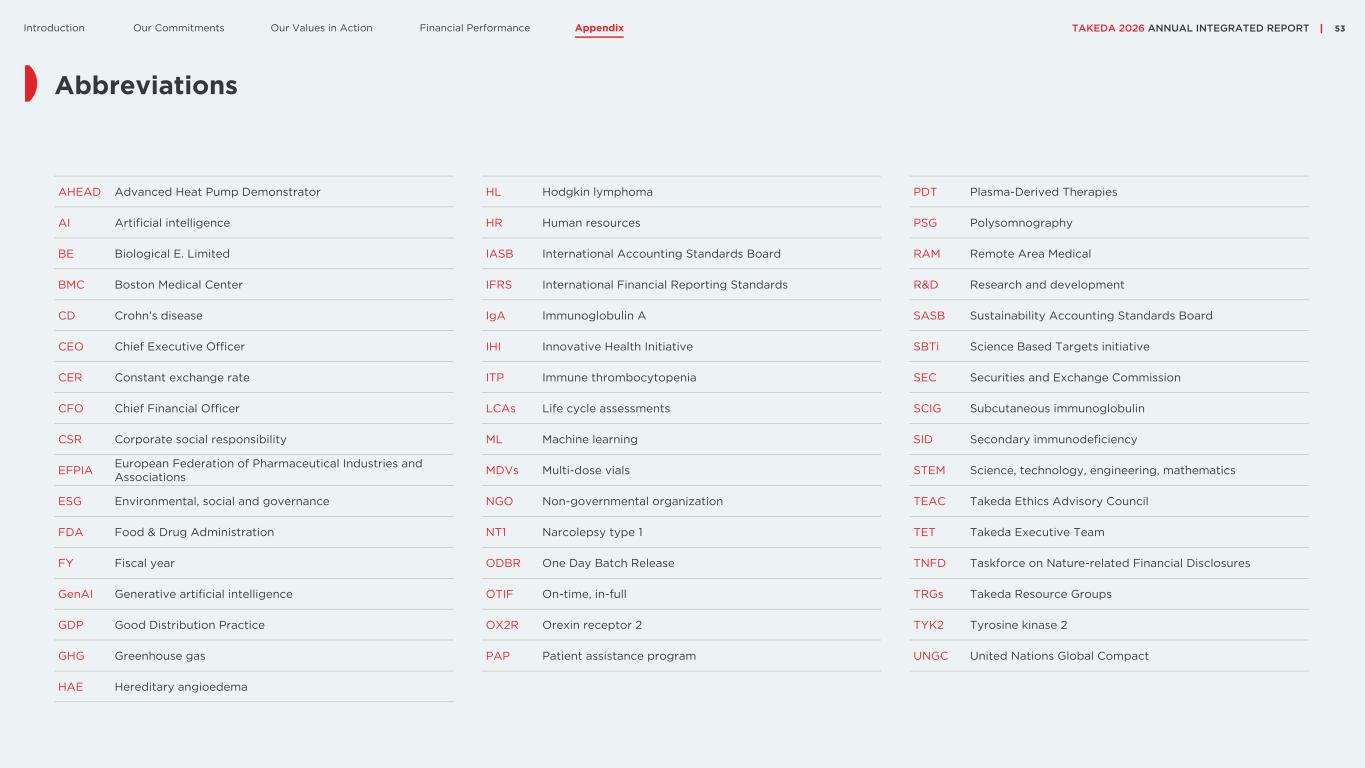Select the ODBR abbreviation
This screenshot has width=1365, height=768.
[x=503, y=564]
